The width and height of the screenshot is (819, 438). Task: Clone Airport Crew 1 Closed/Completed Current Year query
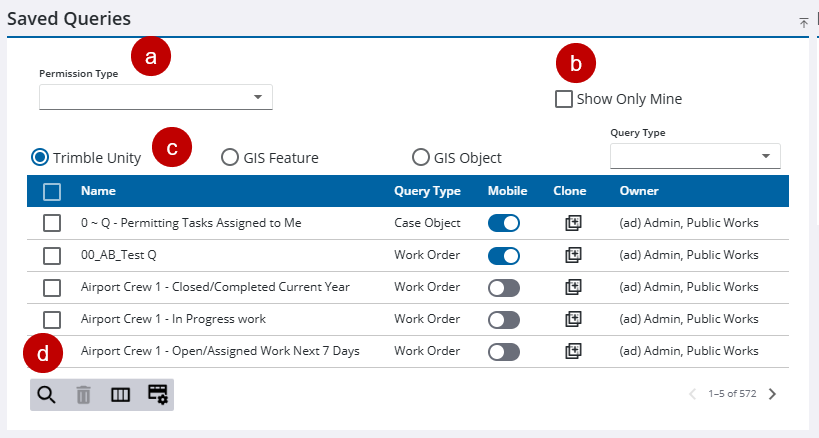[573, 287]
